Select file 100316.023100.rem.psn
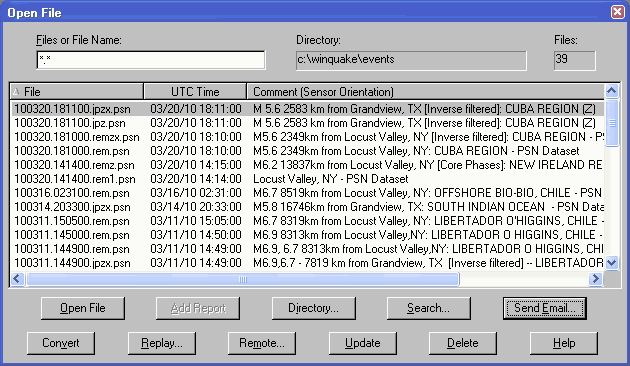This screenshot has height=366, width=630. coord(72,193)
